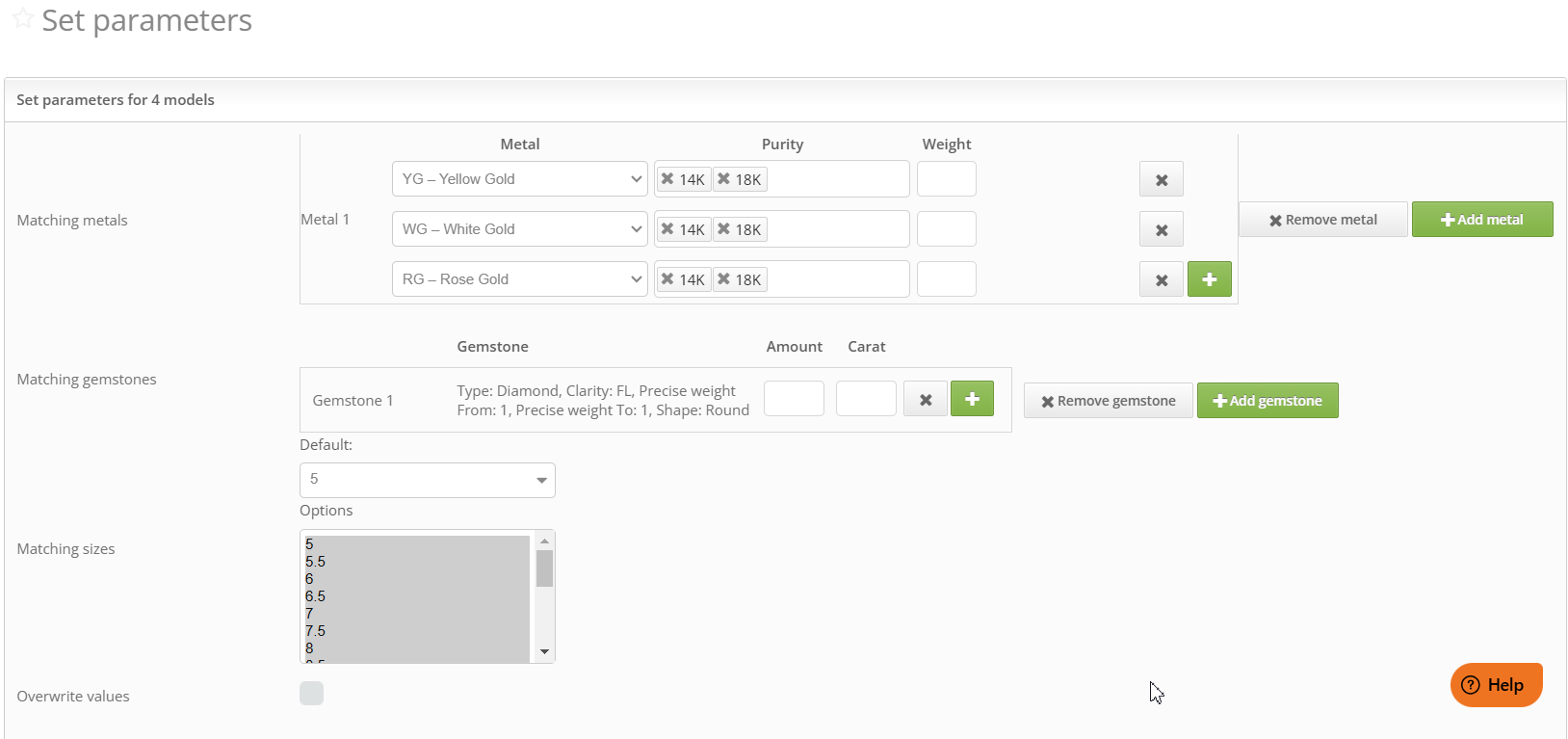Viewport: 1568px width, 739px height.
Task: Click the Options list scroll up arrow
Action: pos(544,541)
